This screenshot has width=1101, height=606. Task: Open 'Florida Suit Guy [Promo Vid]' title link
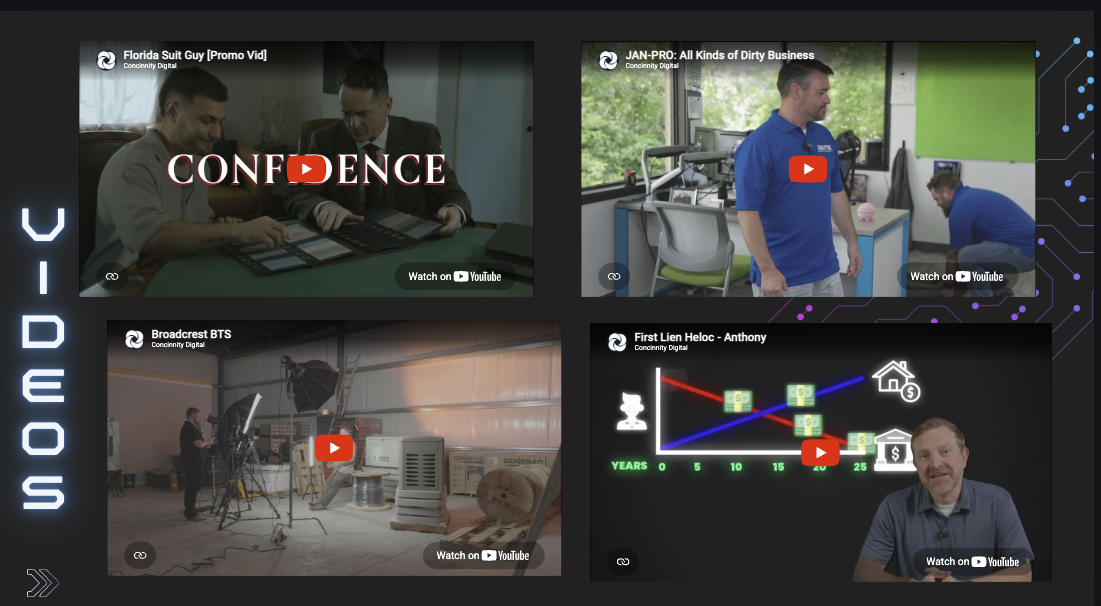click(195, 55)
